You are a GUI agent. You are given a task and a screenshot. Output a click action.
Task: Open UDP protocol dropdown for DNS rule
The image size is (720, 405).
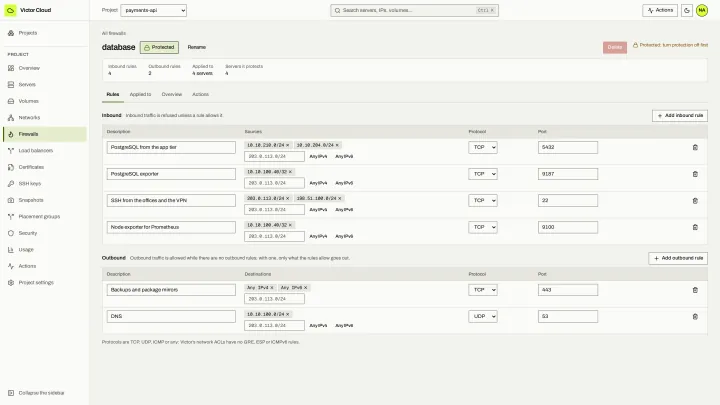[483, 316]
